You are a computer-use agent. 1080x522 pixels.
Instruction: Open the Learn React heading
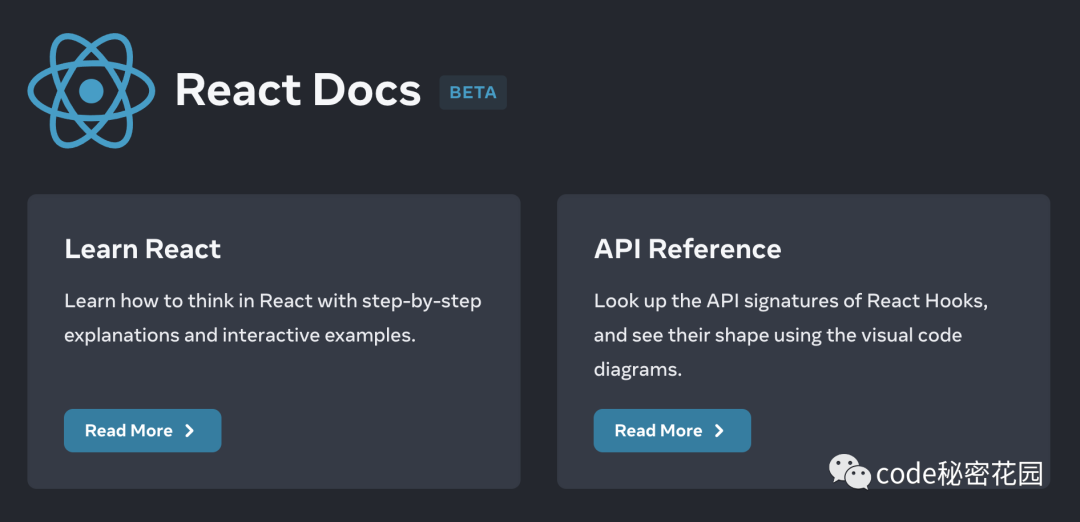(x=143, y=249)
